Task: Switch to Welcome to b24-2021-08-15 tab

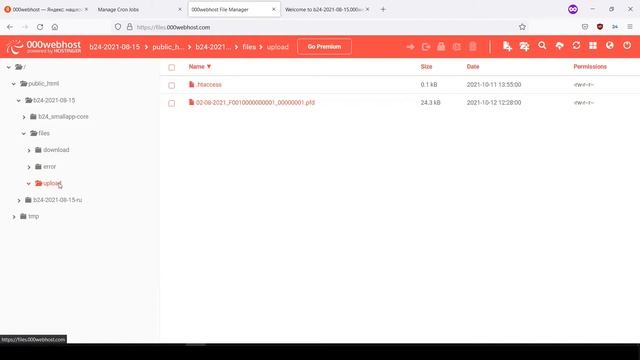Action: point(327,9)
